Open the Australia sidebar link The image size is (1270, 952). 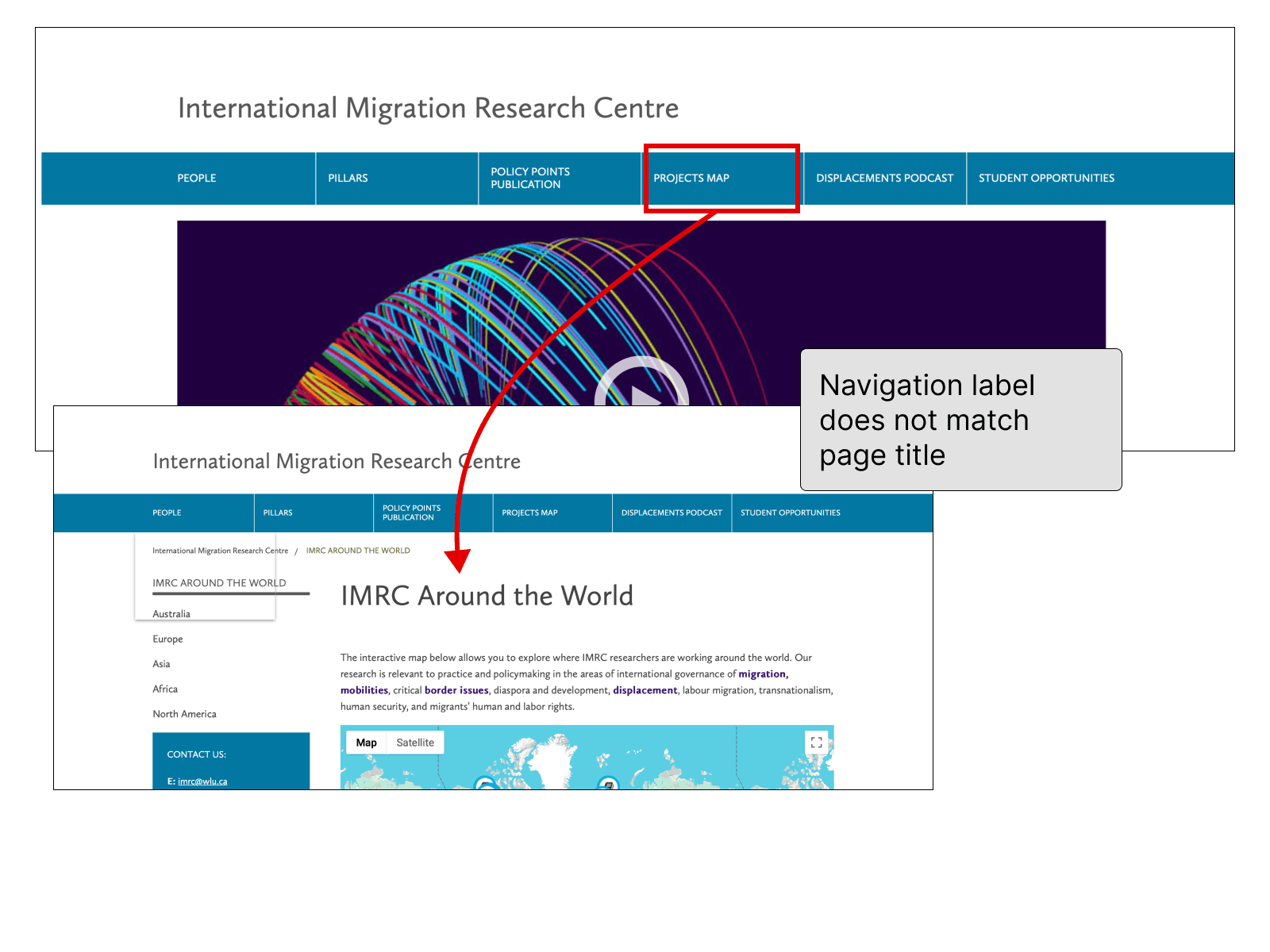point(171,614)
